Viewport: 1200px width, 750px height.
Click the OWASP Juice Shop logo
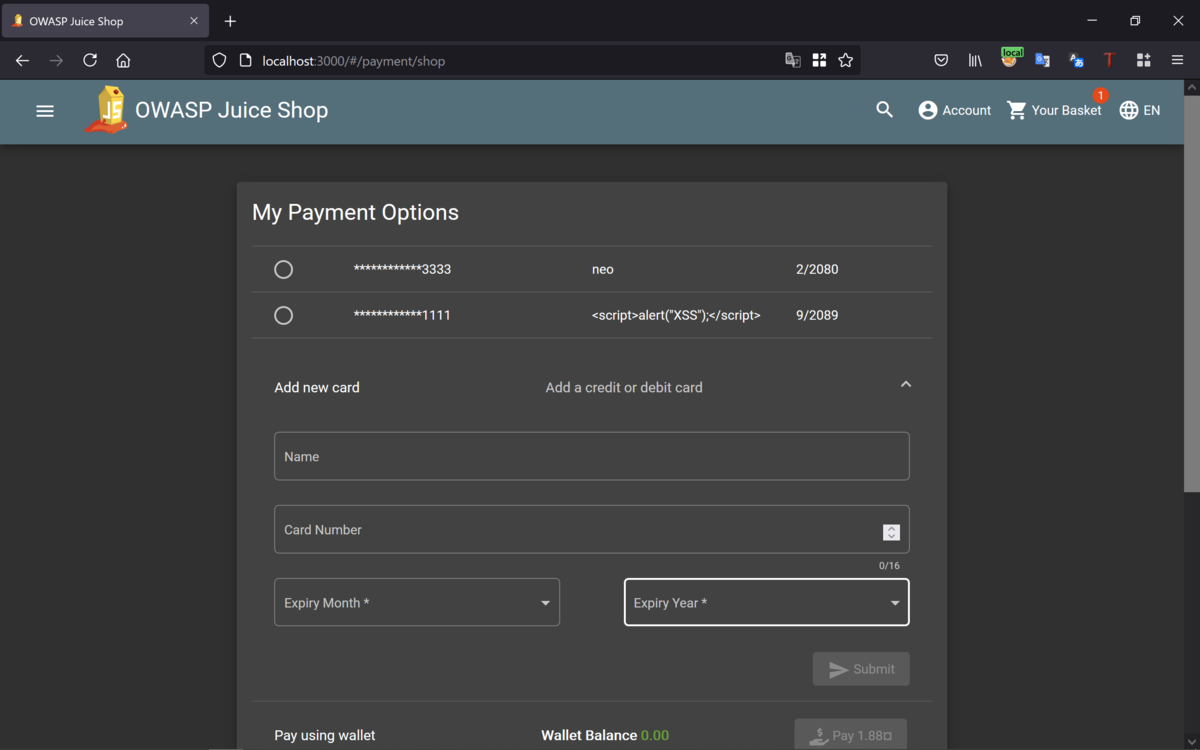(107, 110)
